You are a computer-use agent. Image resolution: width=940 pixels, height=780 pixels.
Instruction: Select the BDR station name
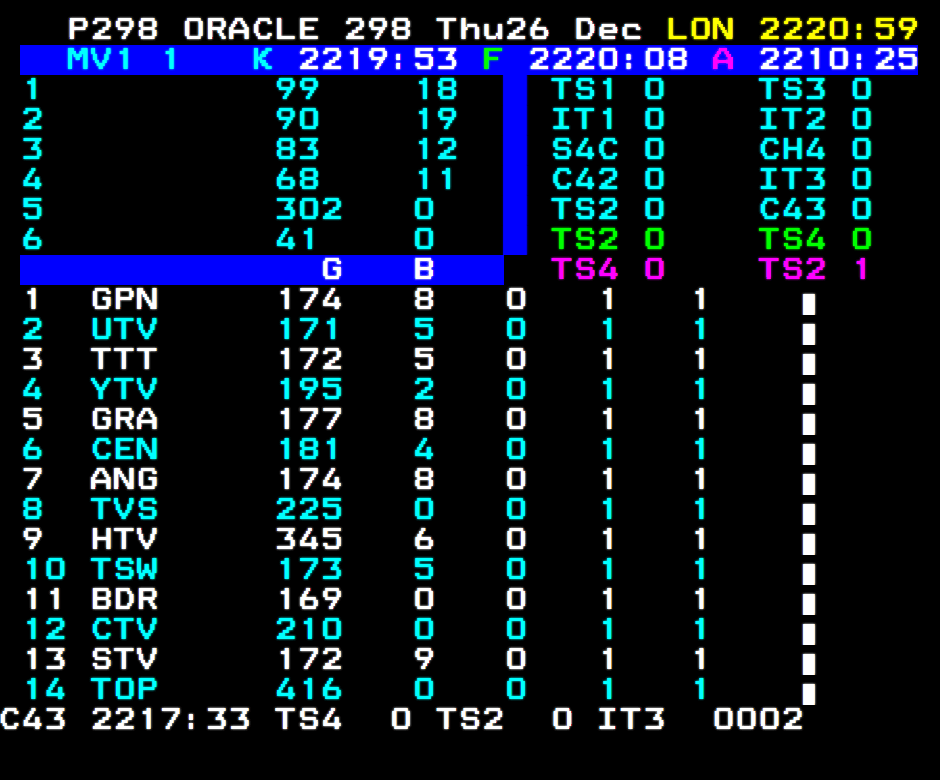124,598
